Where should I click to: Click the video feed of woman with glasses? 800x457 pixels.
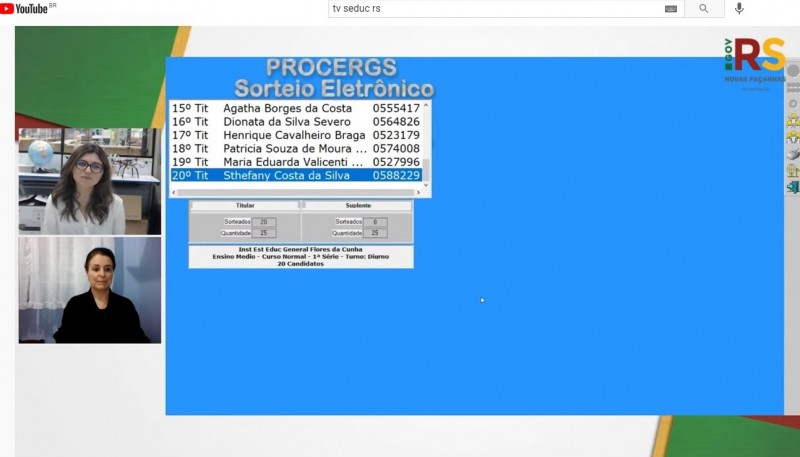coord(90,181)
